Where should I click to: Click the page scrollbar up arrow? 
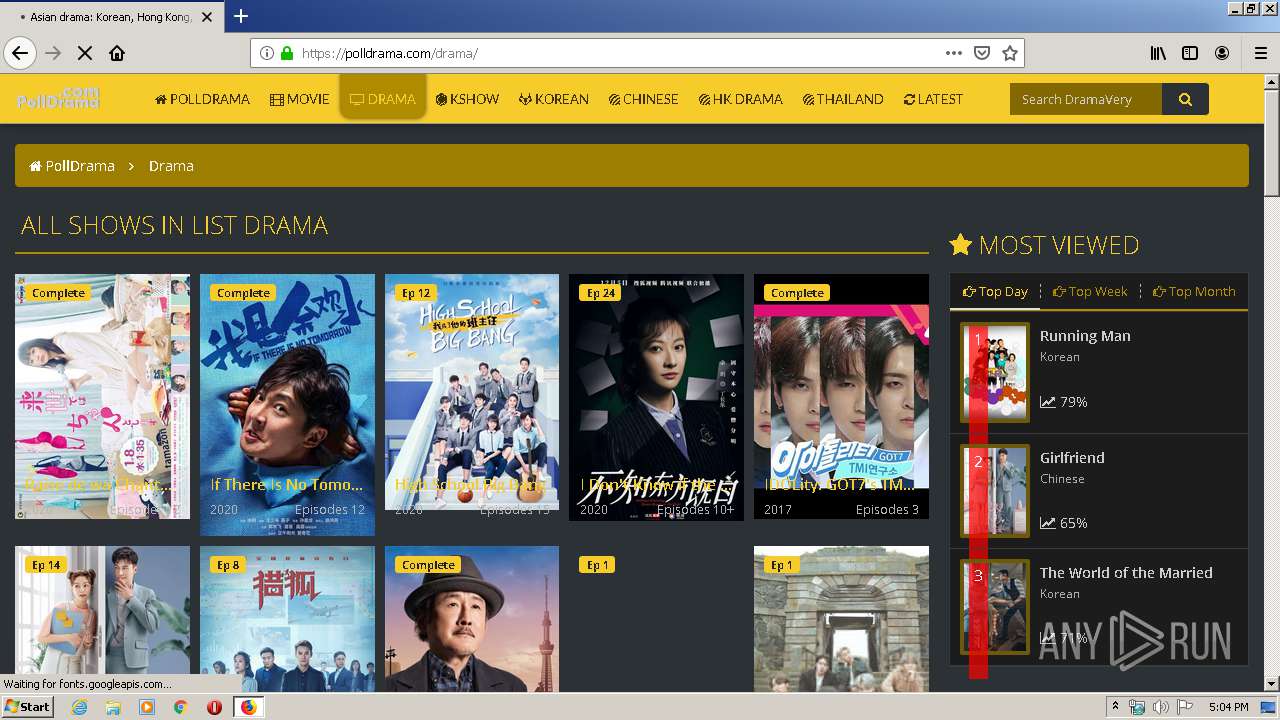[1271, 84]
